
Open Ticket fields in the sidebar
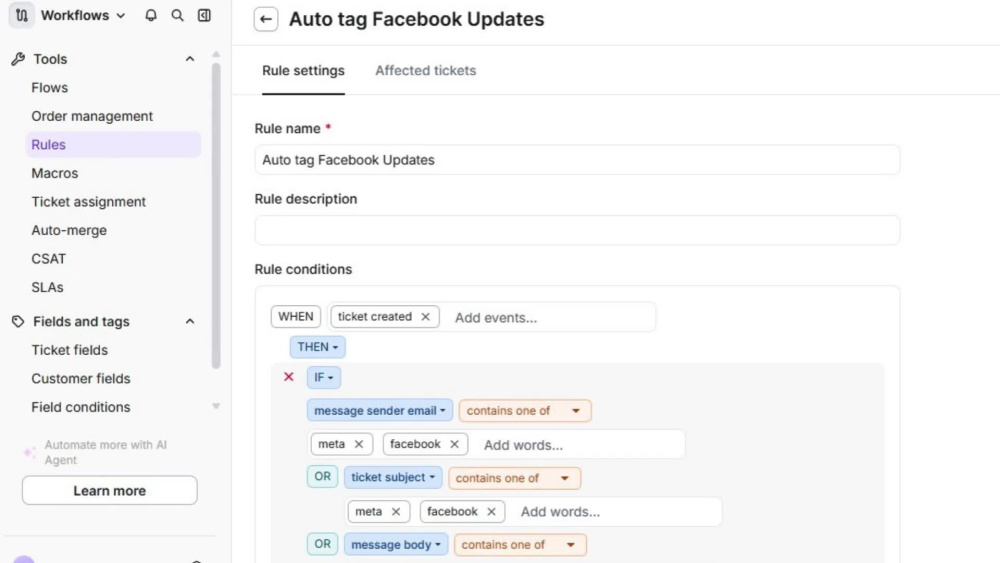coord(70,350)
